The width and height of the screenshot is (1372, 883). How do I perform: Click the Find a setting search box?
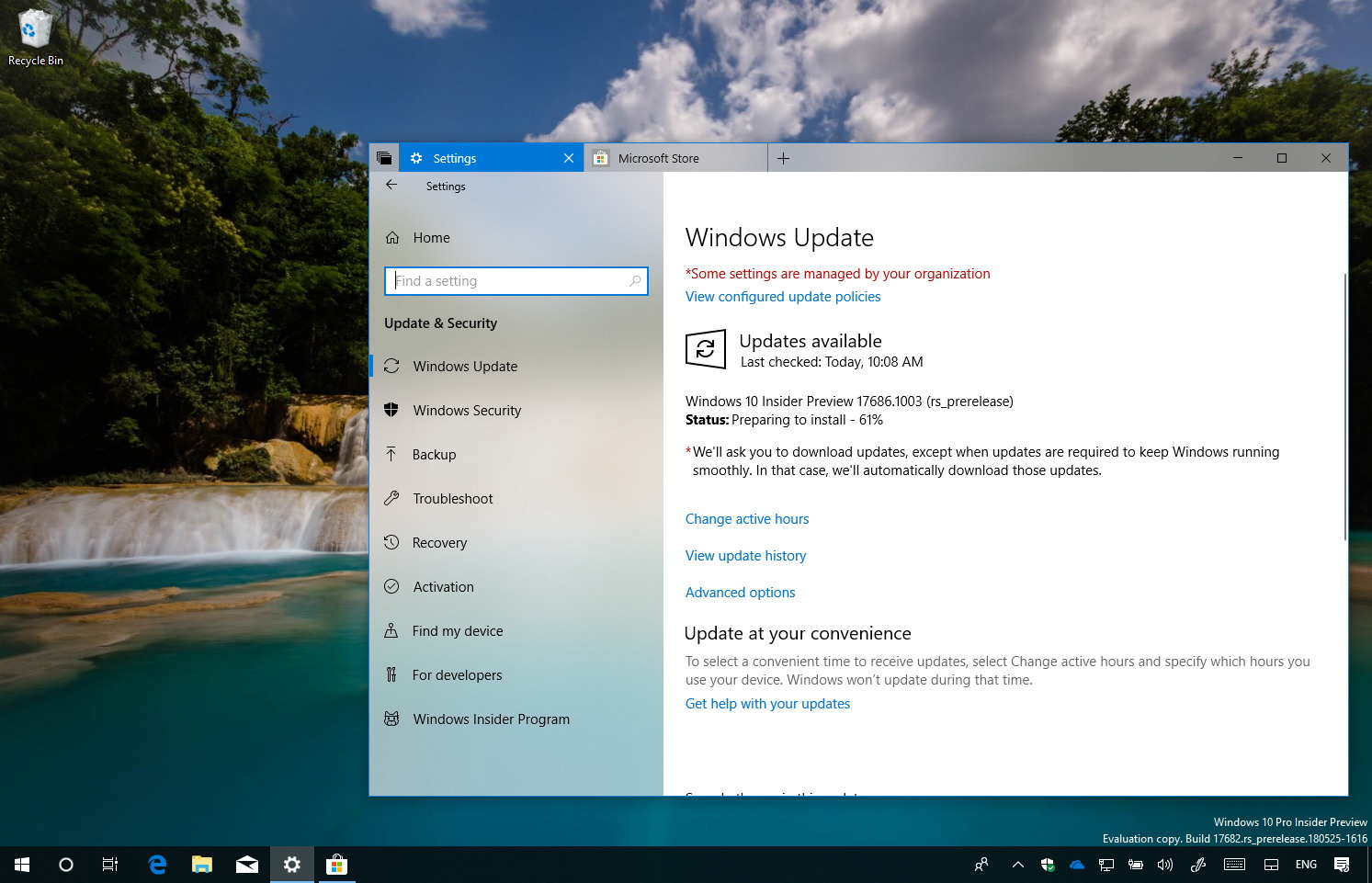click(516, 280)
